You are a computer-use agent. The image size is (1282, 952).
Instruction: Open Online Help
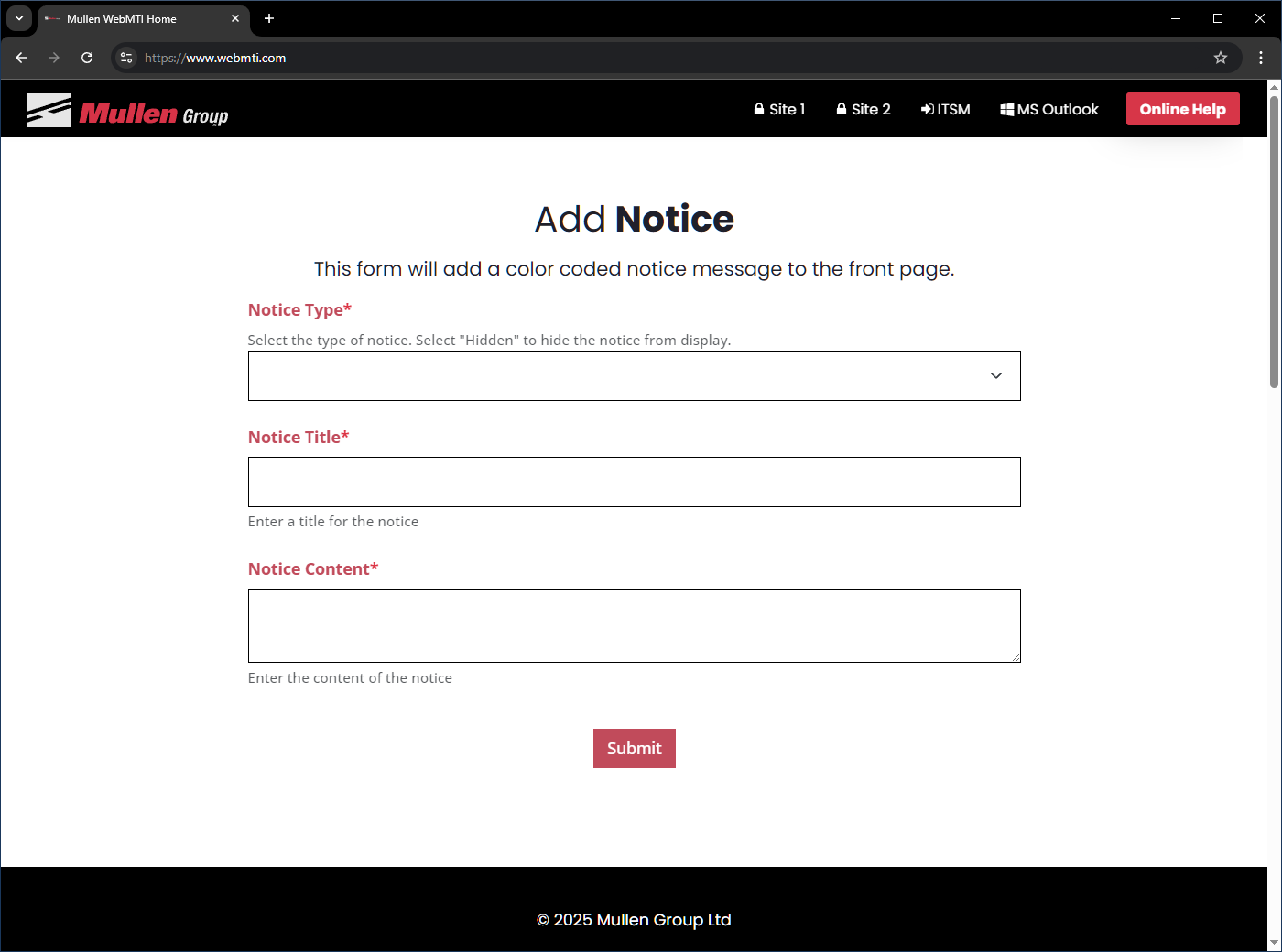pyautogui.click(x=1182, y=108)
